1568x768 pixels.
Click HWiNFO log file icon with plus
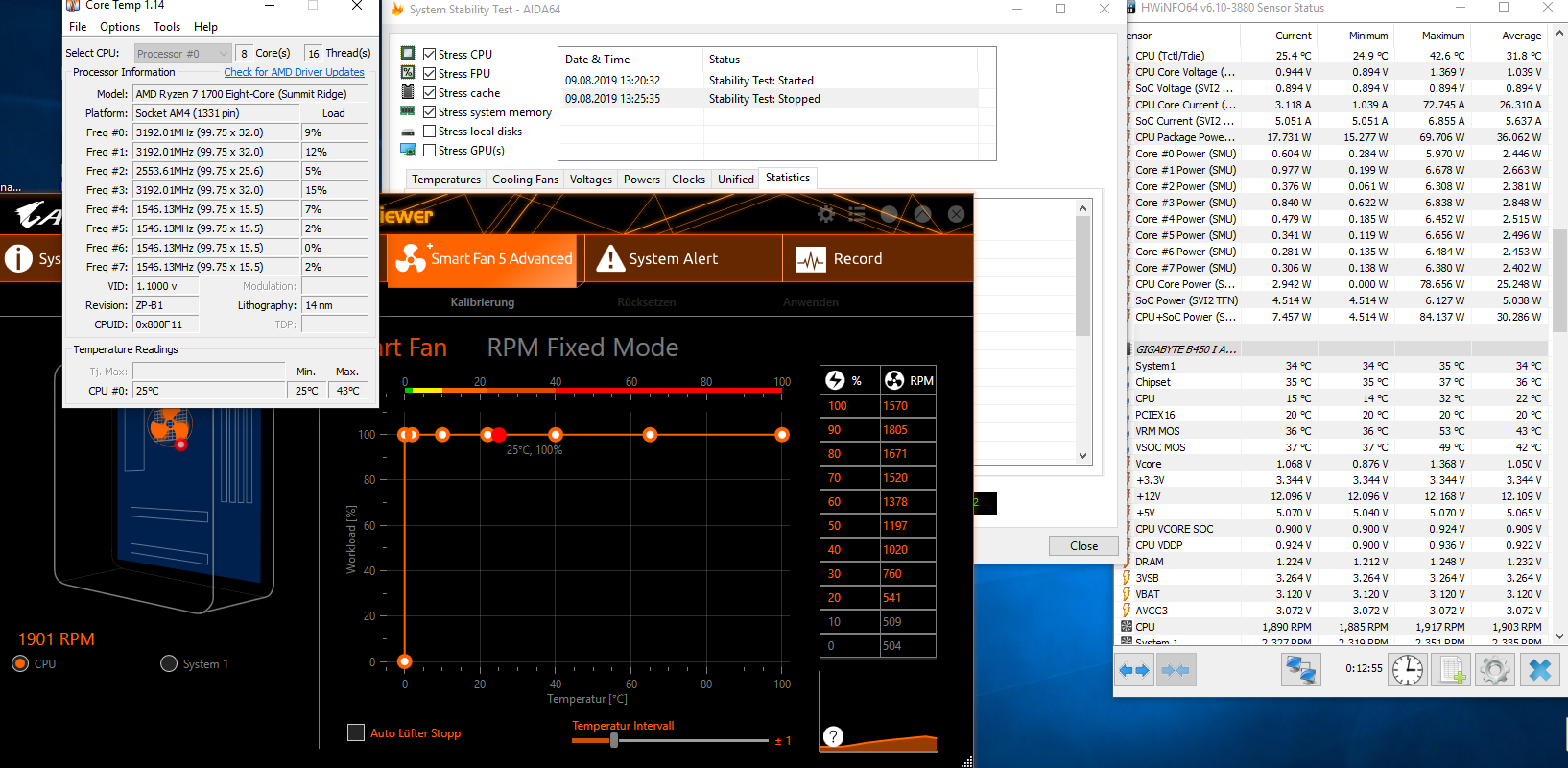(1451, 670)
